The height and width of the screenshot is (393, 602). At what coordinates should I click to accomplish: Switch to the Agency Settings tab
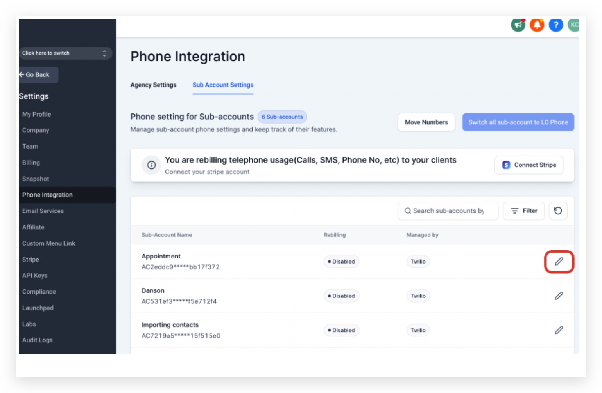click(153, 85)
